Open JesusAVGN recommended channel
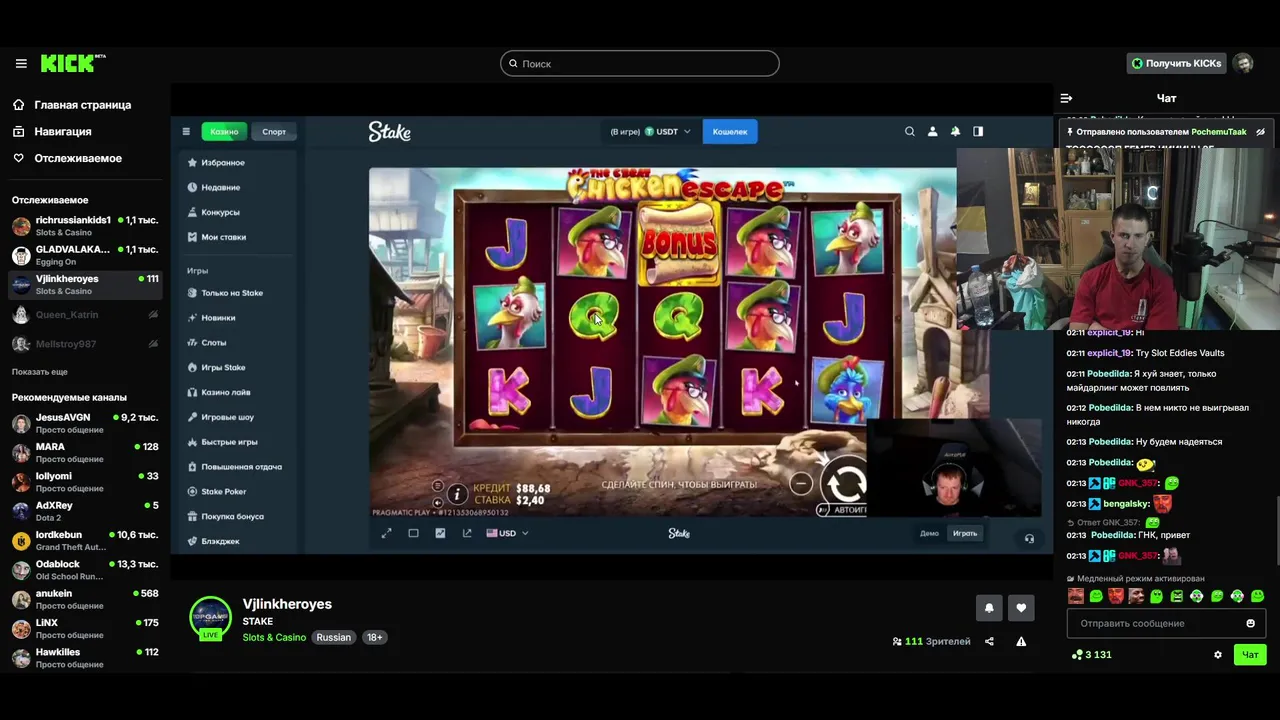 tap(85, 423)
